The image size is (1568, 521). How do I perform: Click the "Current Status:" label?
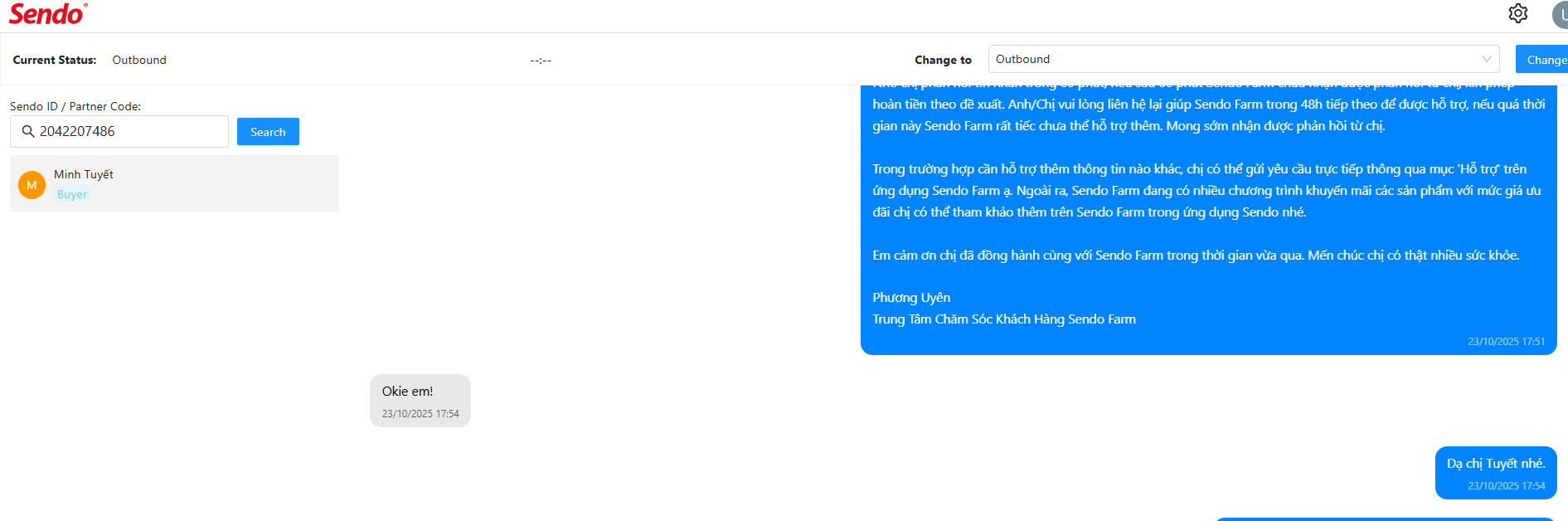click(55, 60)
